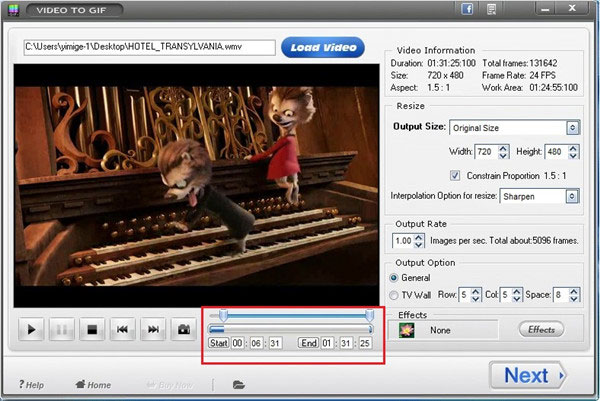Select the General output option
The width and height of the screenshot is (600, 401).
coord(393,278)
